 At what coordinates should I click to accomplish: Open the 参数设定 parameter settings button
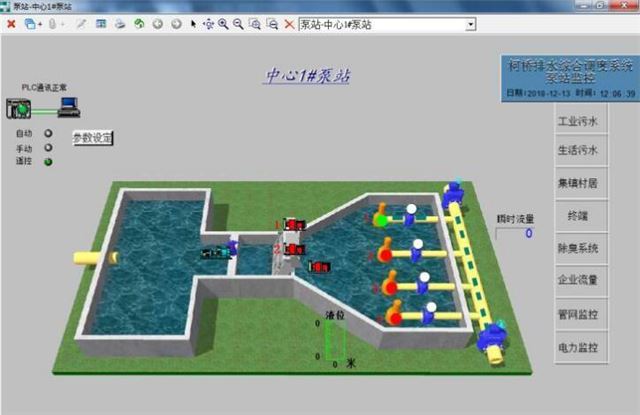tap(93, 138)
